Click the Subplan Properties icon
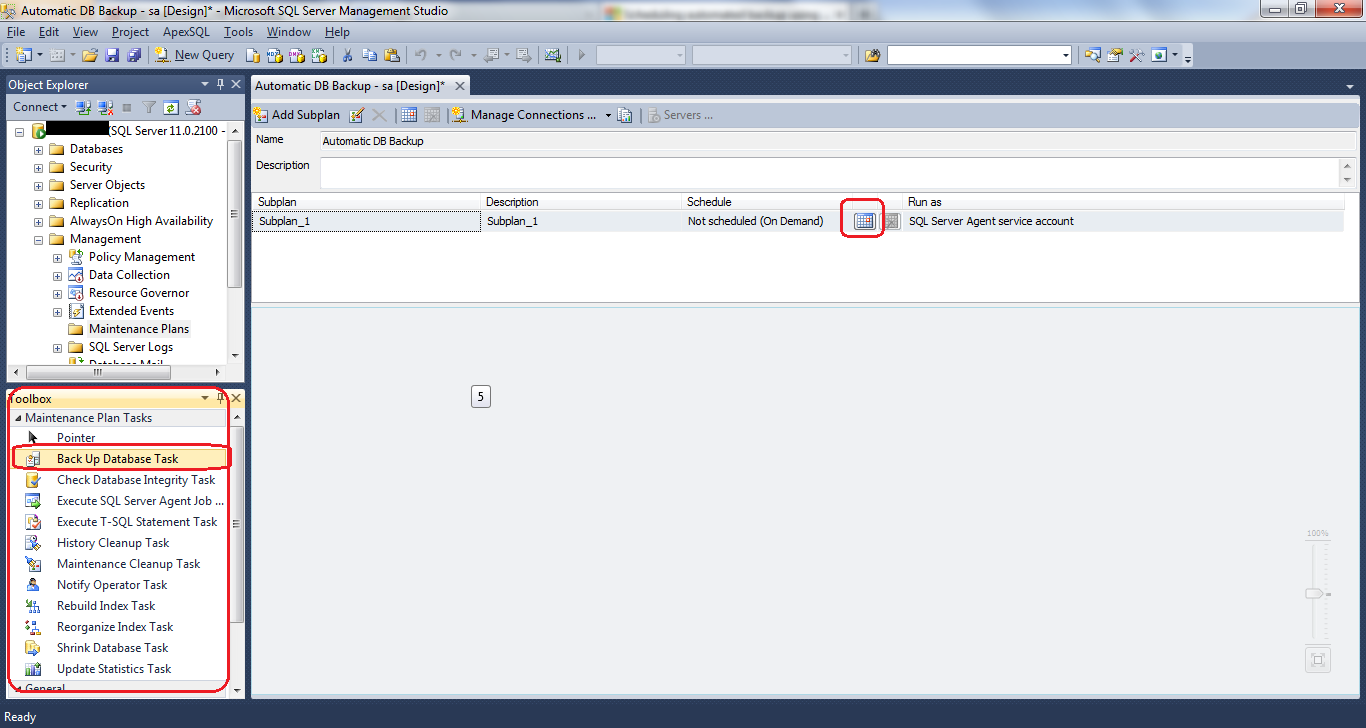 click(356, 115)
